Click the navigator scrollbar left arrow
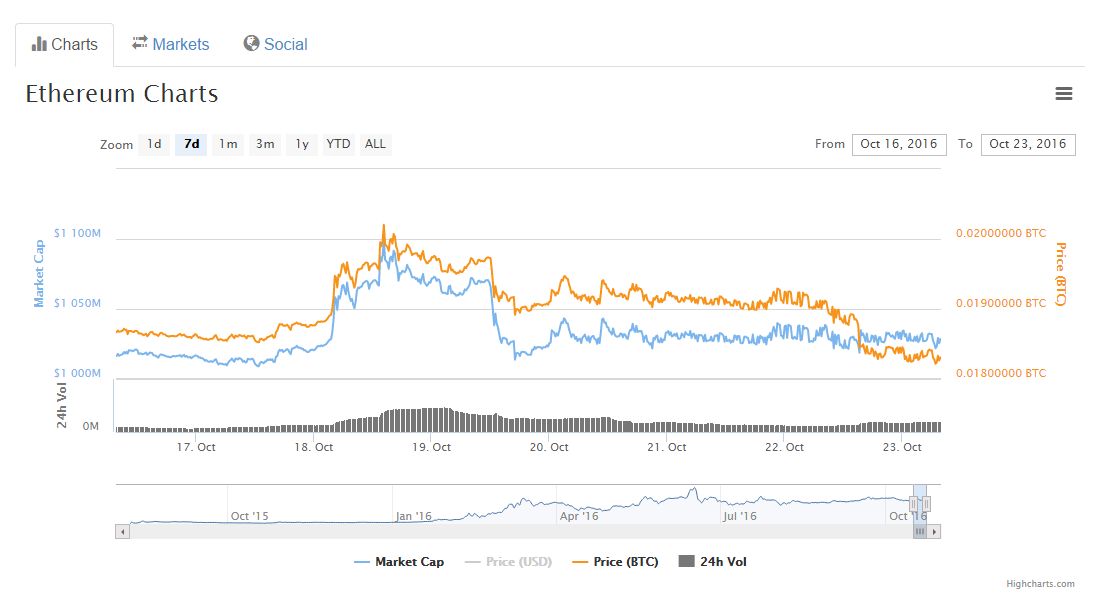Viewport: 1096px width, 598px height. coord(123,532)
